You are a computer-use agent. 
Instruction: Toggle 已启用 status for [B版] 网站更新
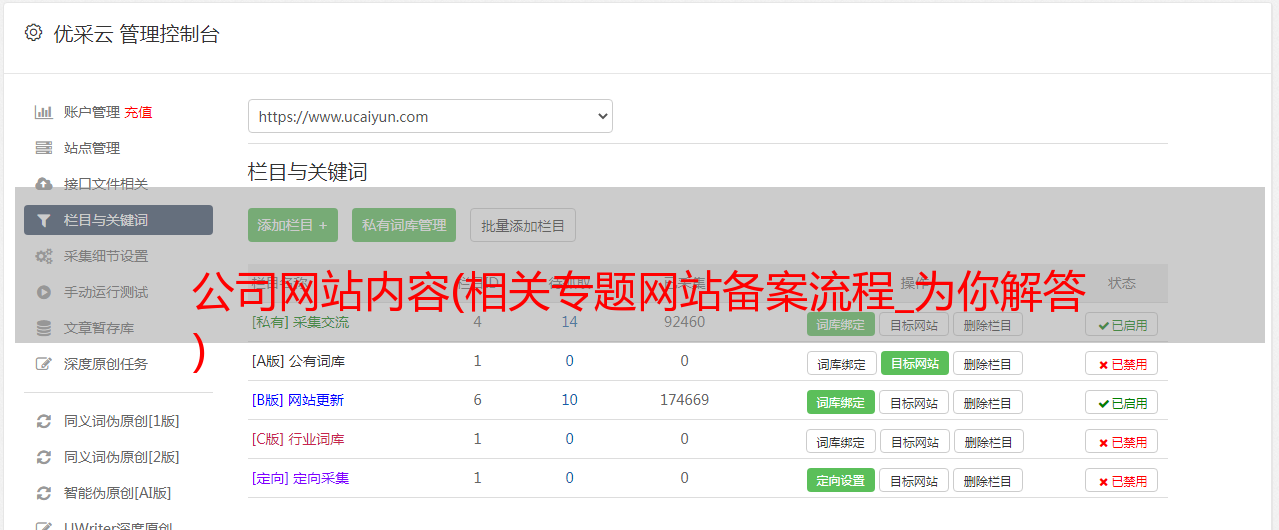[1122, 402]
